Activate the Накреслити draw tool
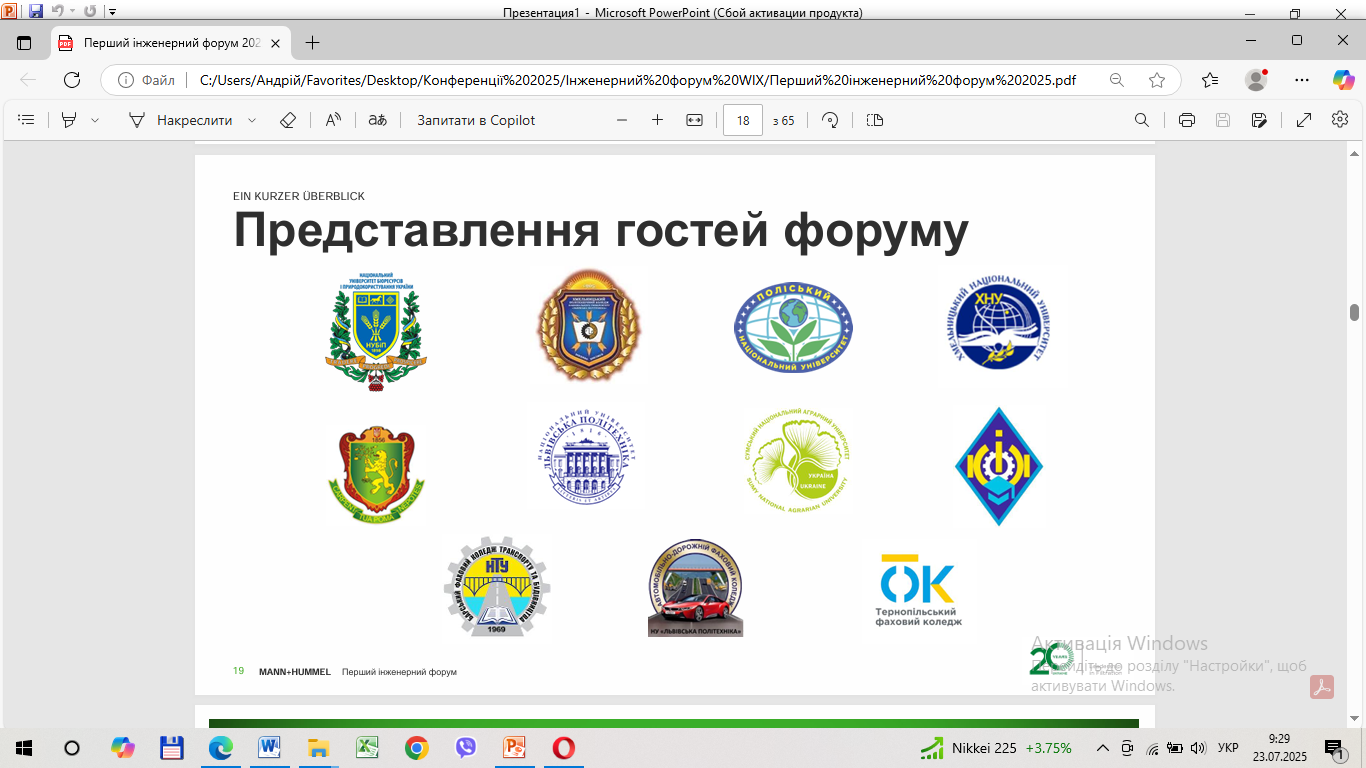Screen dimensions: 1366x768 tap(180, 120)
